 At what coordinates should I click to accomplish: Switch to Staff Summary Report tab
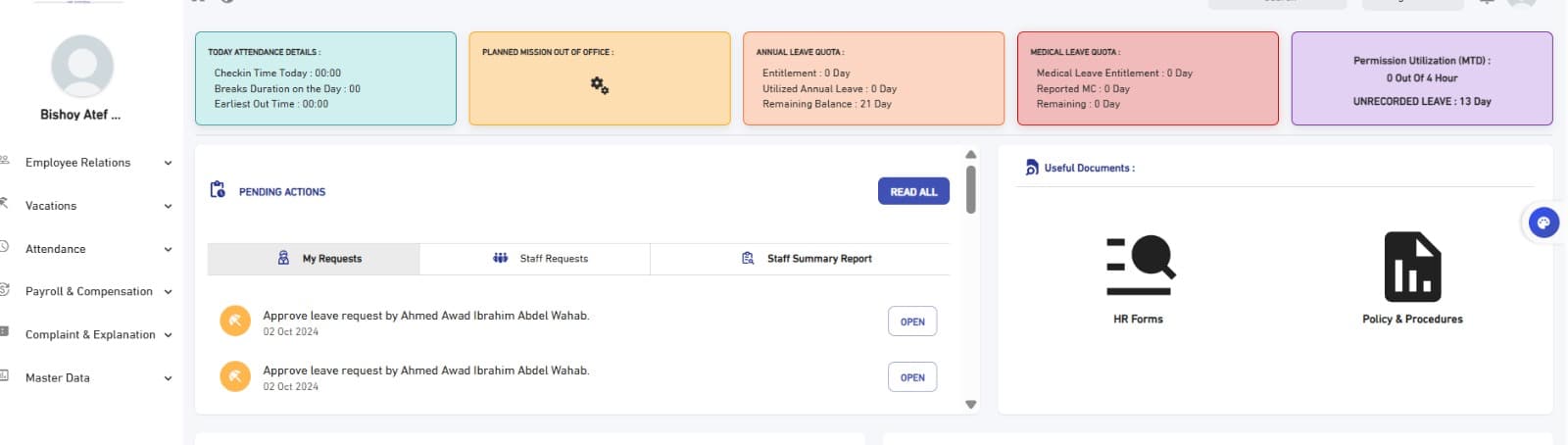(808, 259)
